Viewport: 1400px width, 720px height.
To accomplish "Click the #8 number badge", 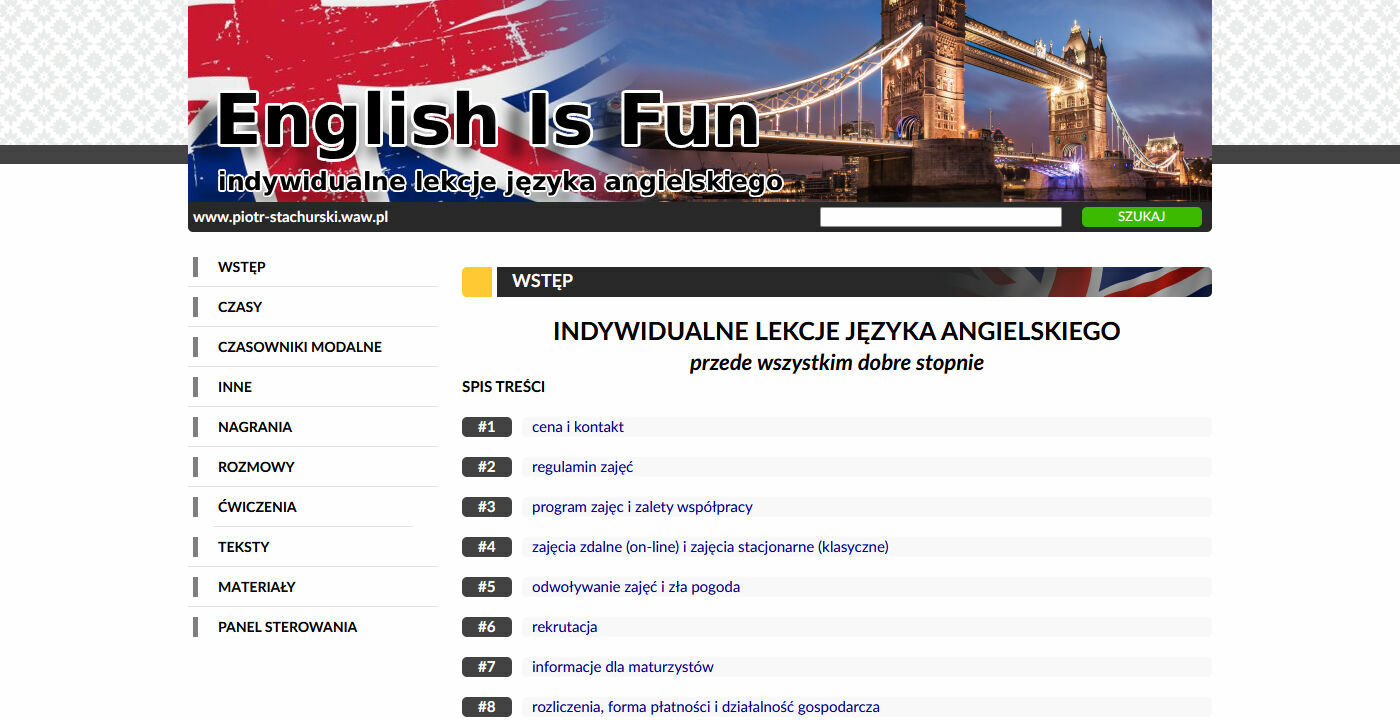I will tap(486, 707).
